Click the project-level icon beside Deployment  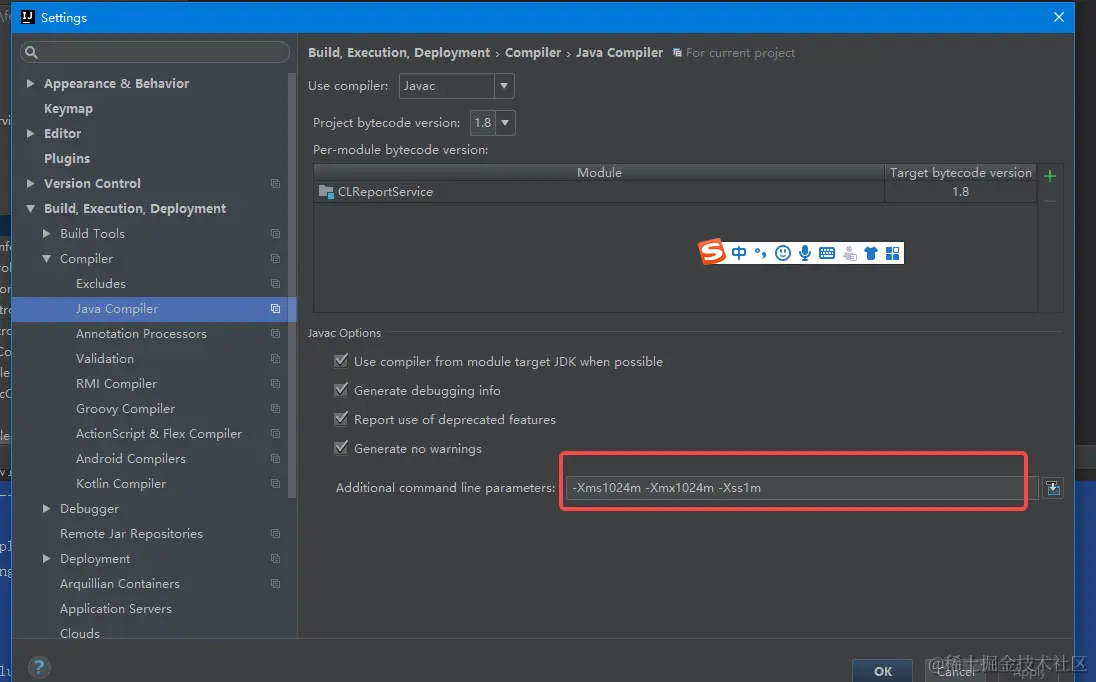275,559
